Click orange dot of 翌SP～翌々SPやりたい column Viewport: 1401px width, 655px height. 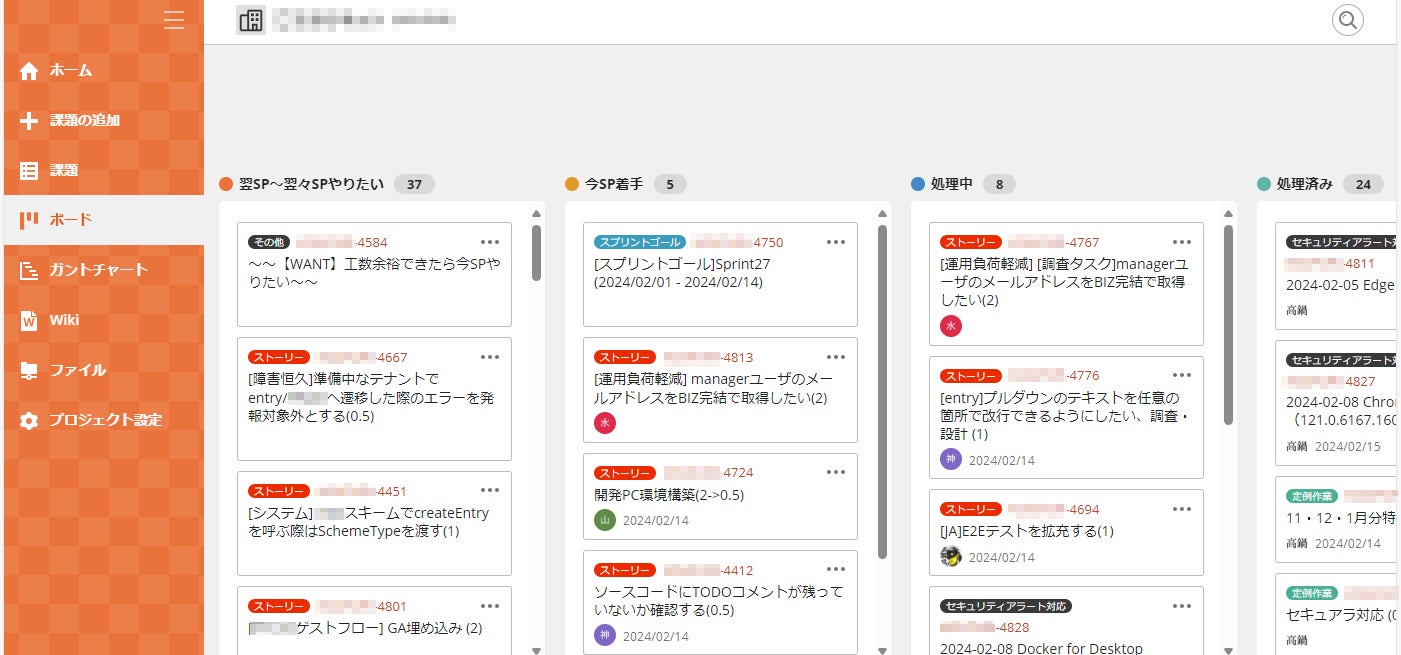226,184
